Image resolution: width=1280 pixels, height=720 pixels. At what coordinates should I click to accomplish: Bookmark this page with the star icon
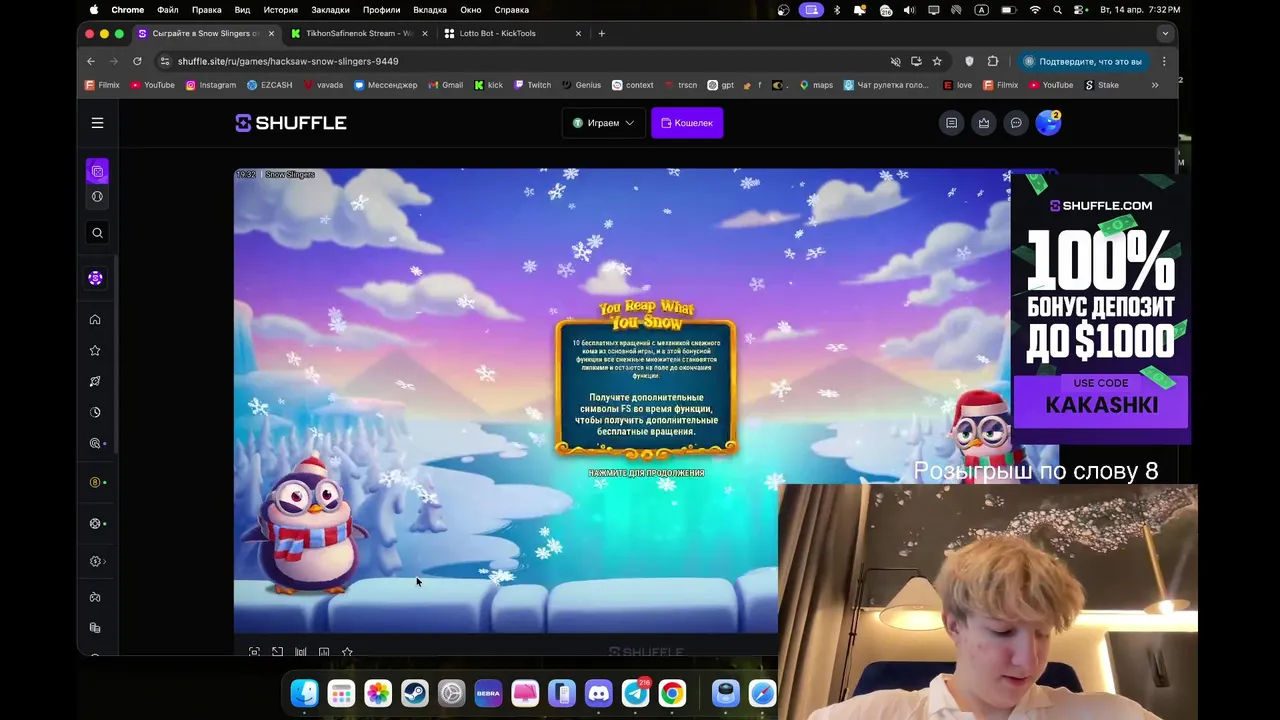[x=937, y=61]
